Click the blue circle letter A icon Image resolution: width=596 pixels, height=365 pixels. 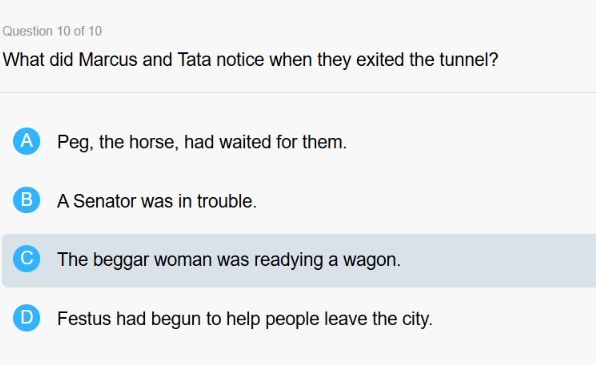[x=27, y=141]
